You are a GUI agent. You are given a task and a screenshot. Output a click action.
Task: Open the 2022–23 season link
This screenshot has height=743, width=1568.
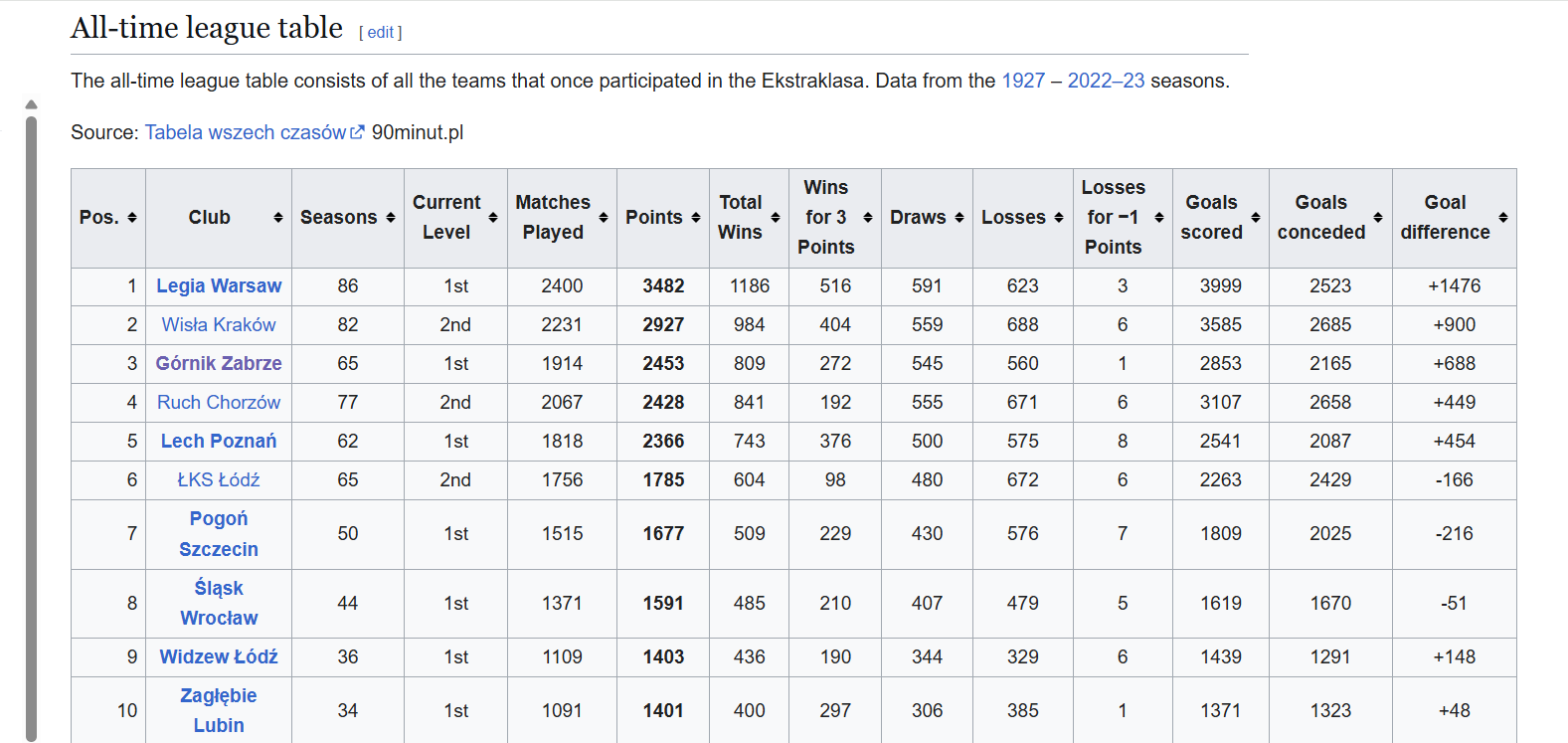(x=1106, y=81)
